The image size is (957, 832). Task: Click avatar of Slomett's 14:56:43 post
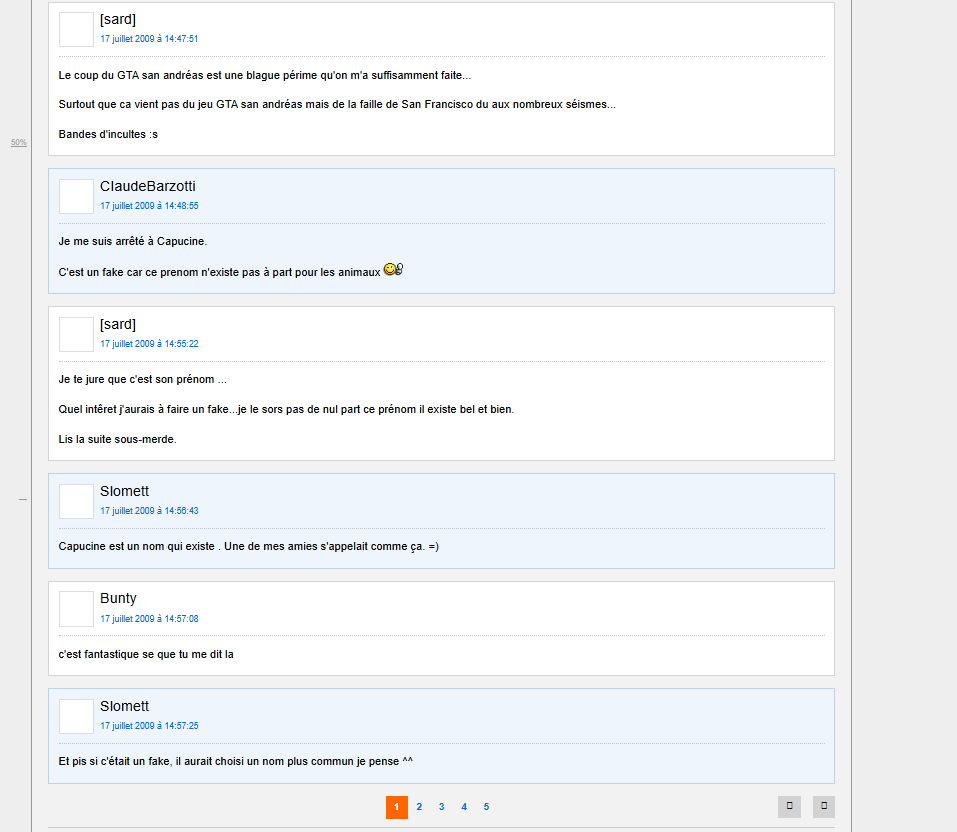coord(76,502)
